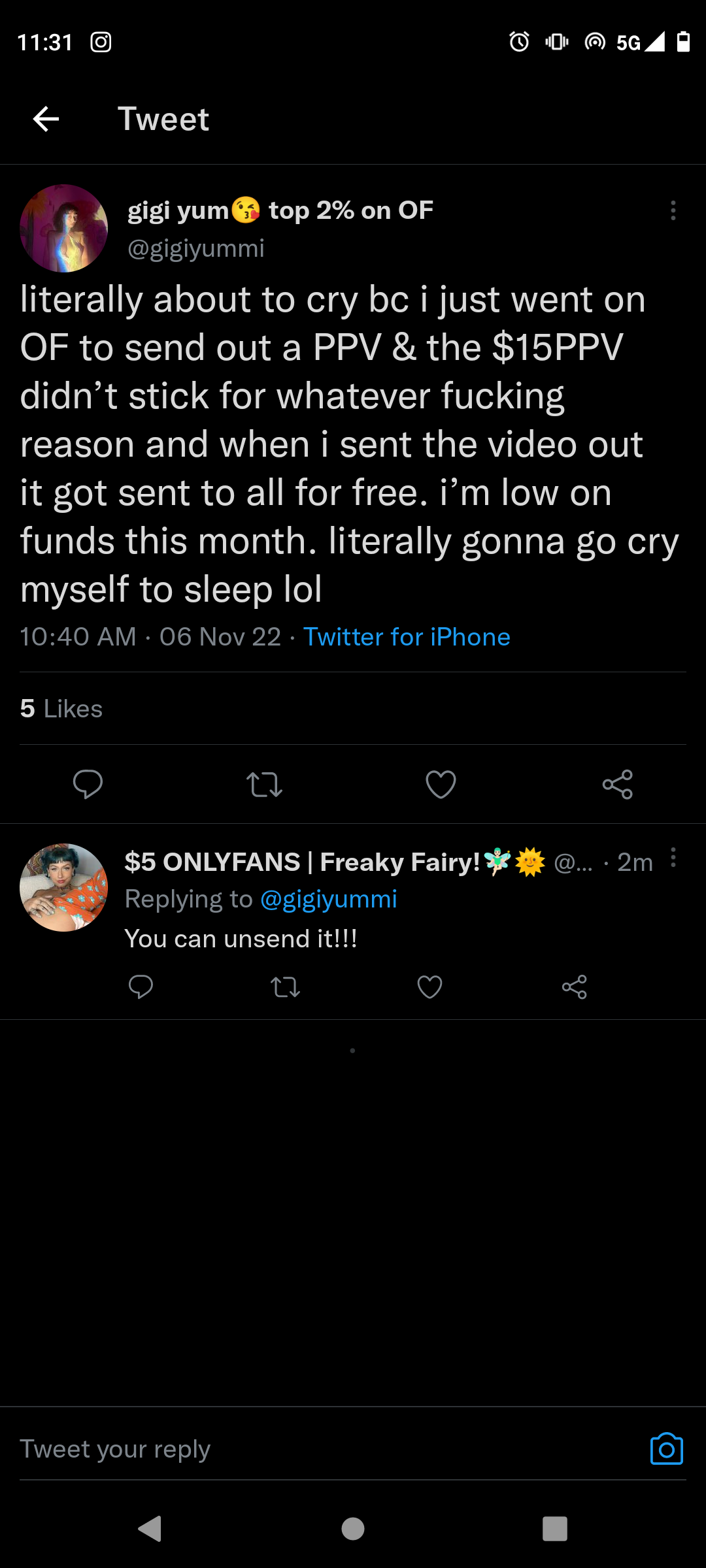Open gigi yum's profile picture
This screenshot has width=706, height=1568.
64,228
